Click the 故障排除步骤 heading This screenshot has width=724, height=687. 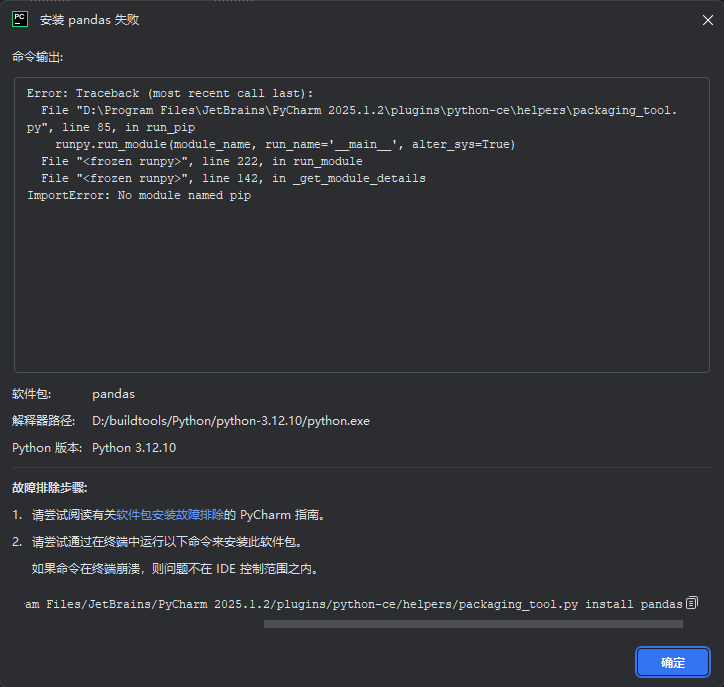(50, 488)
